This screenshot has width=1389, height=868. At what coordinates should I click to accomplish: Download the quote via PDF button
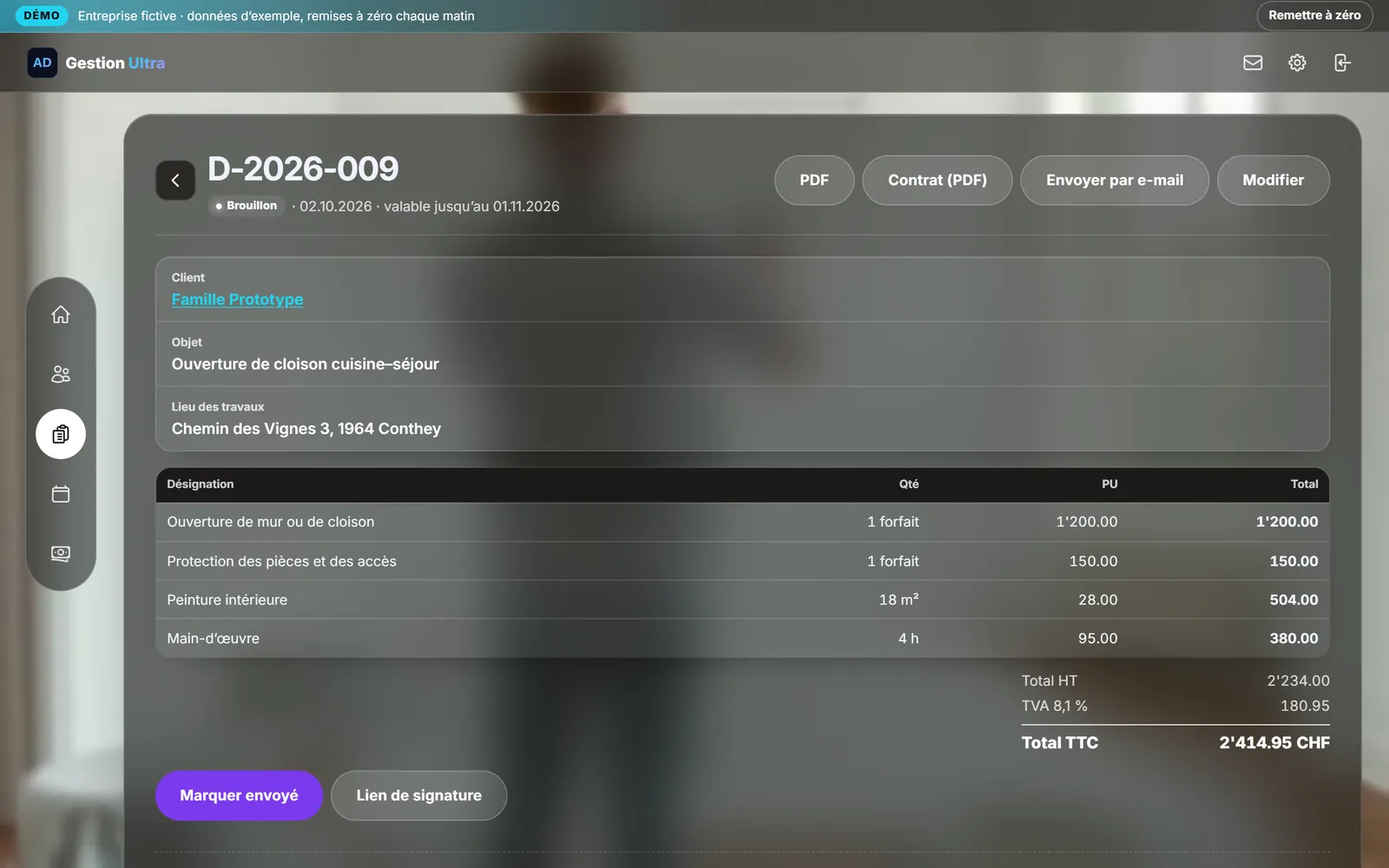tap(814, 181)
